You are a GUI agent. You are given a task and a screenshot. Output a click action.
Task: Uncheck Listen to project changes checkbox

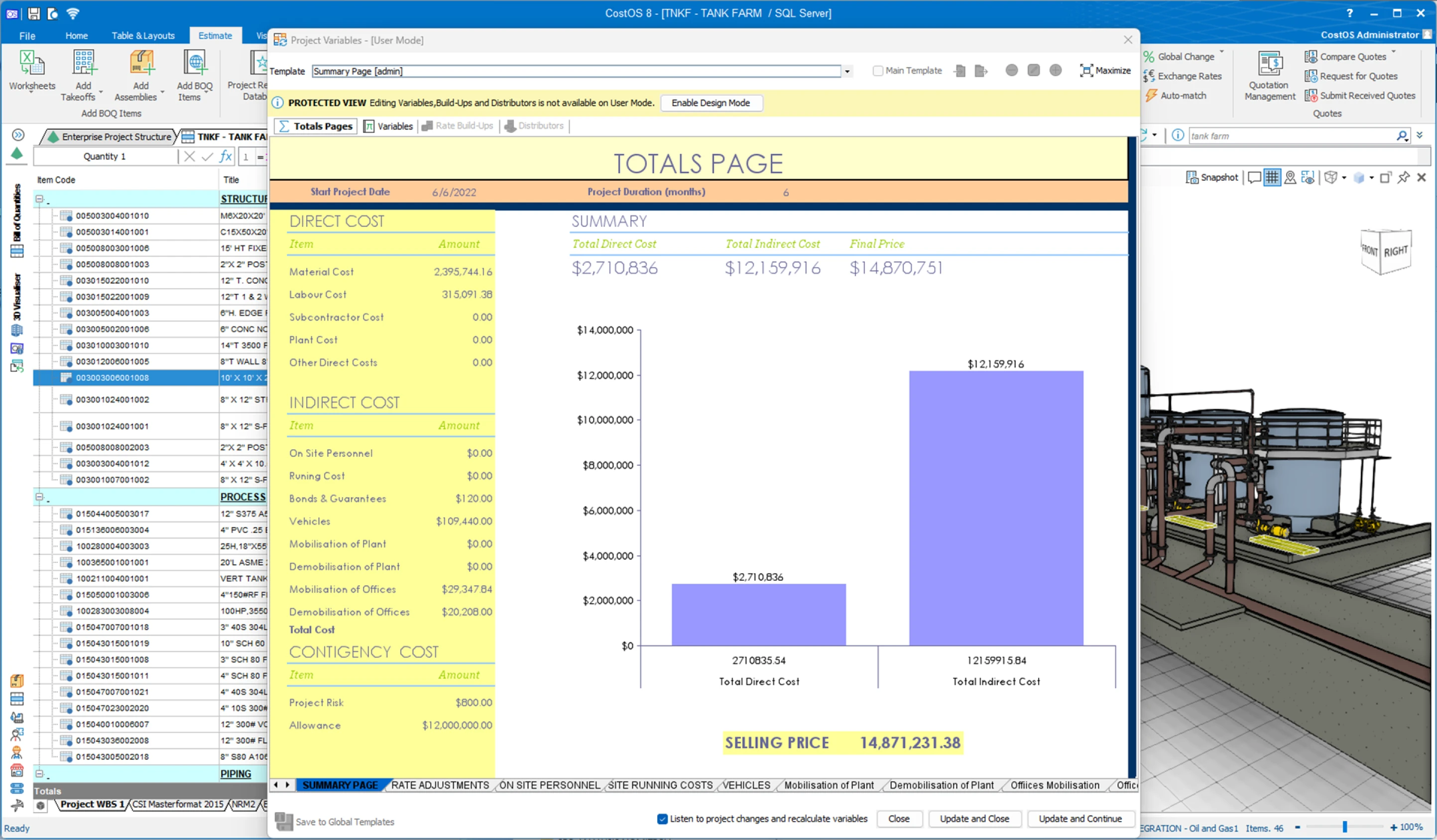[662, 819]
